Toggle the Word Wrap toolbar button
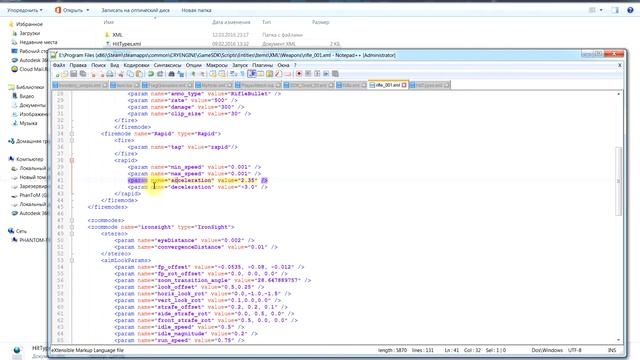 coord(233,74)
